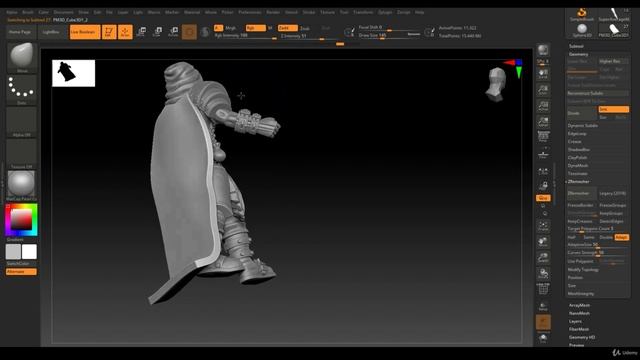Open the Standard brush thumbnail
640x360 pixels.
21,57
